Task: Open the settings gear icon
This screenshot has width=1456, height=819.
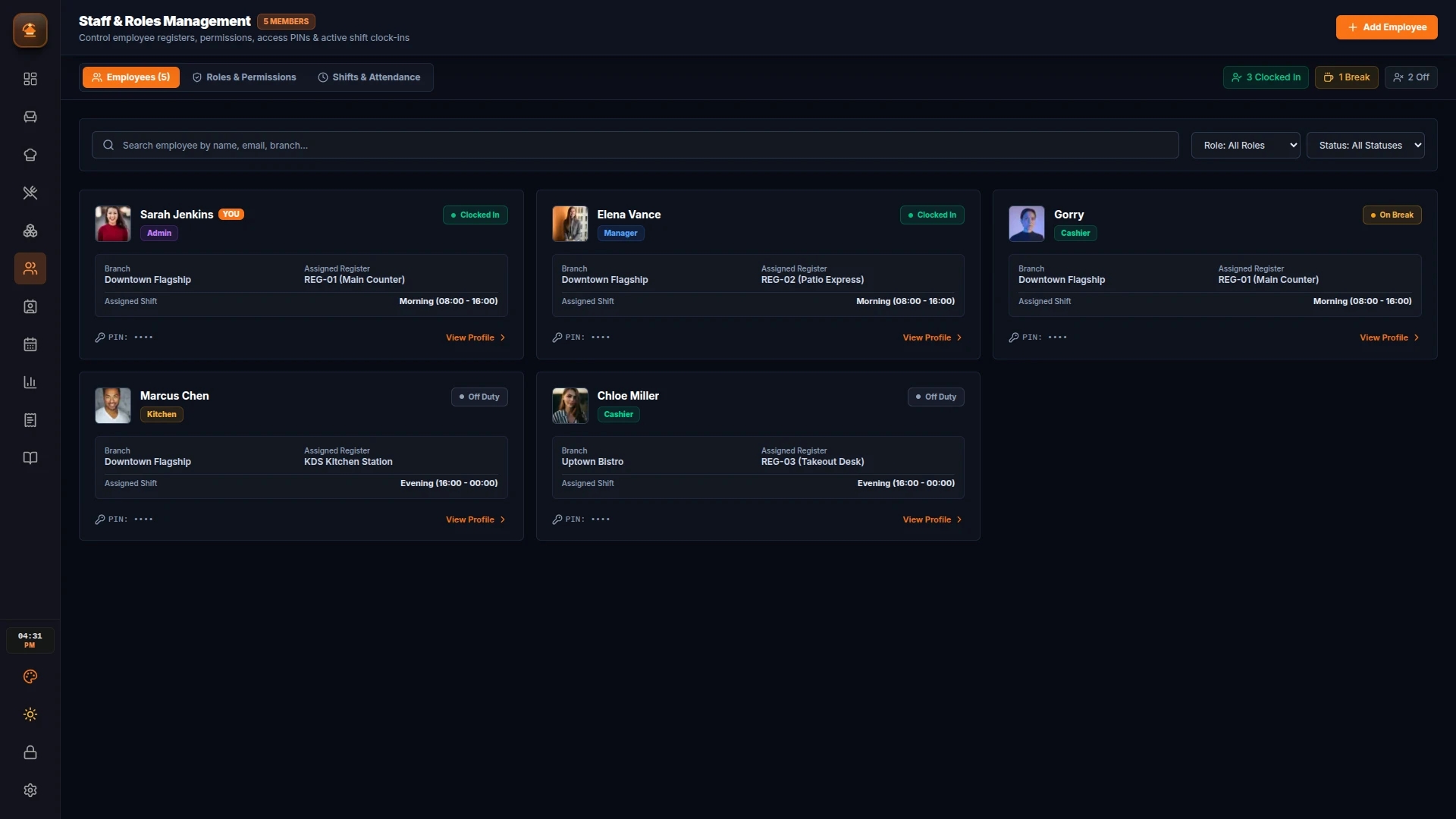Action: 30,790
